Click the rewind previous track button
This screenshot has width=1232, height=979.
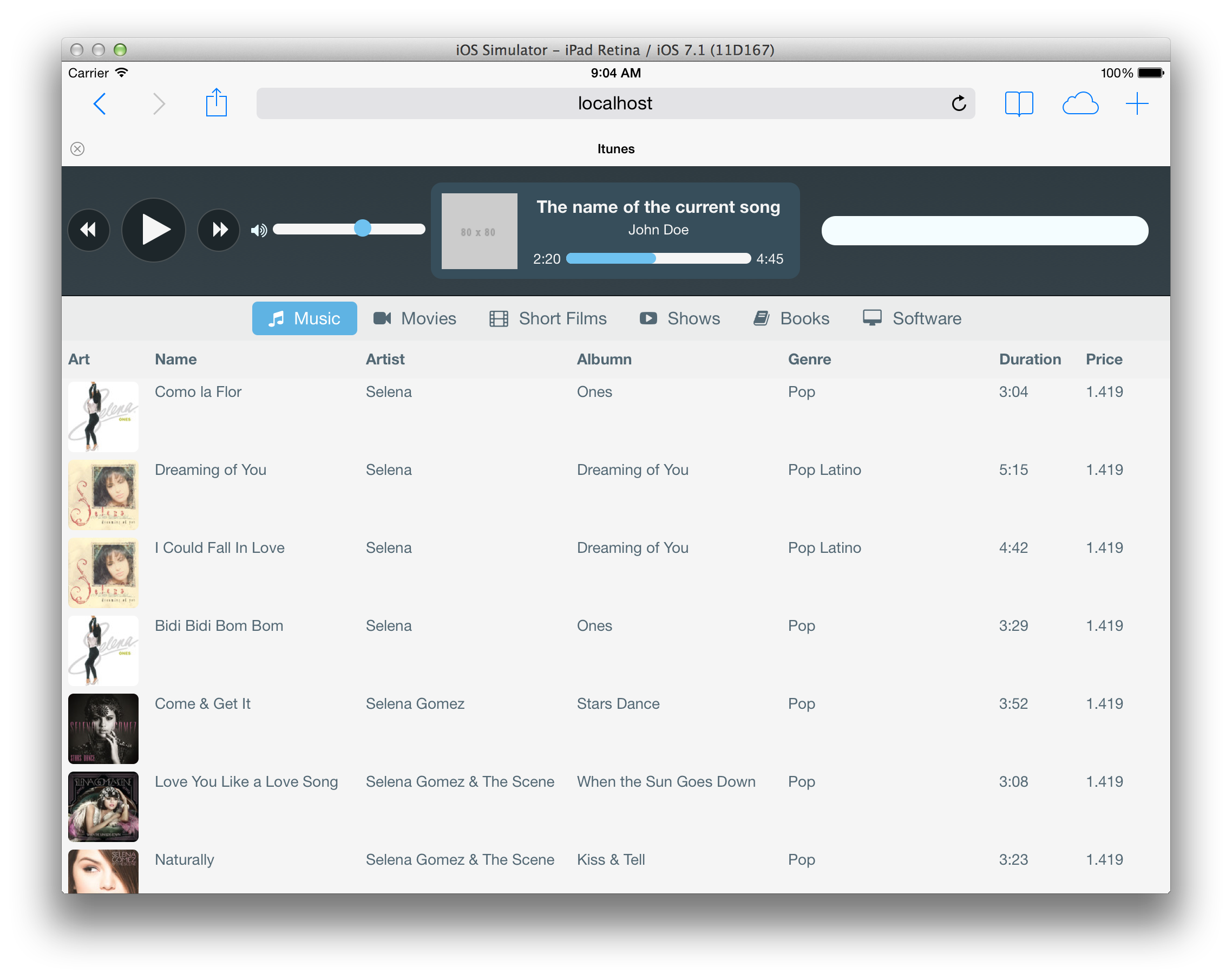[89, 230]
